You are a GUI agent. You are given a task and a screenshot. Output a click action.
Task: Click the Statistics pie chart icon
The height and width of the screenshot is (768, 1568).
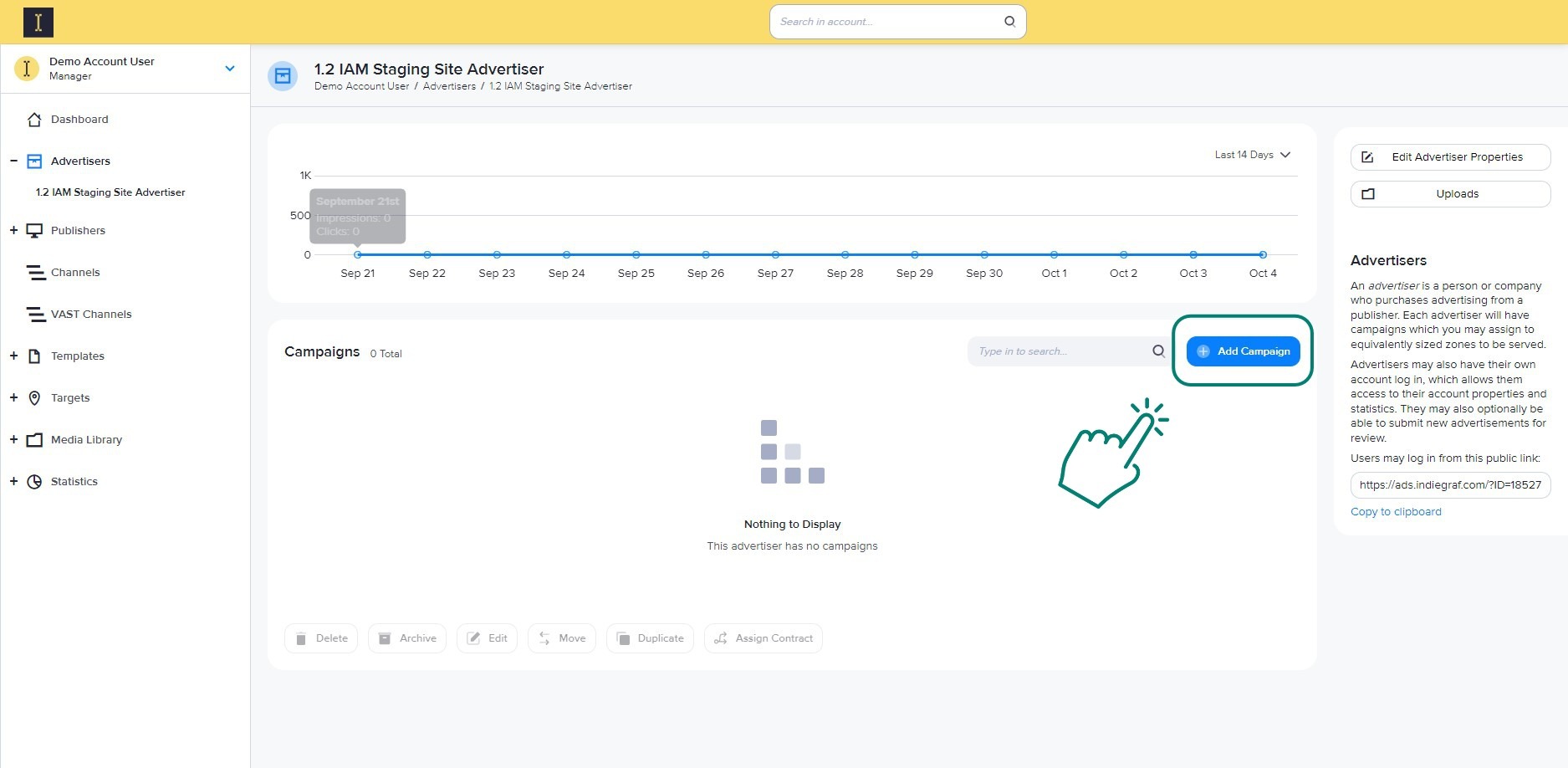click(x=34, y=482)
